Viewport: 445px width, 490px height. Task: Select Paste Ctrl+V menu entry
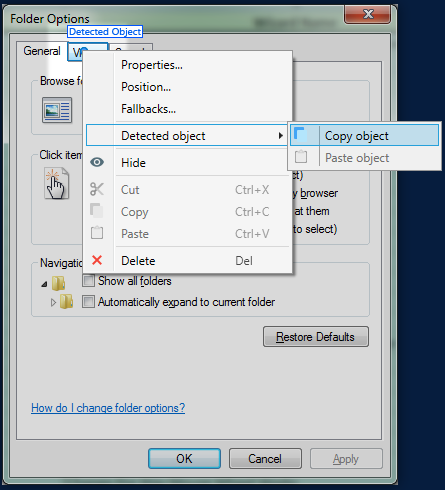[187, 234]
